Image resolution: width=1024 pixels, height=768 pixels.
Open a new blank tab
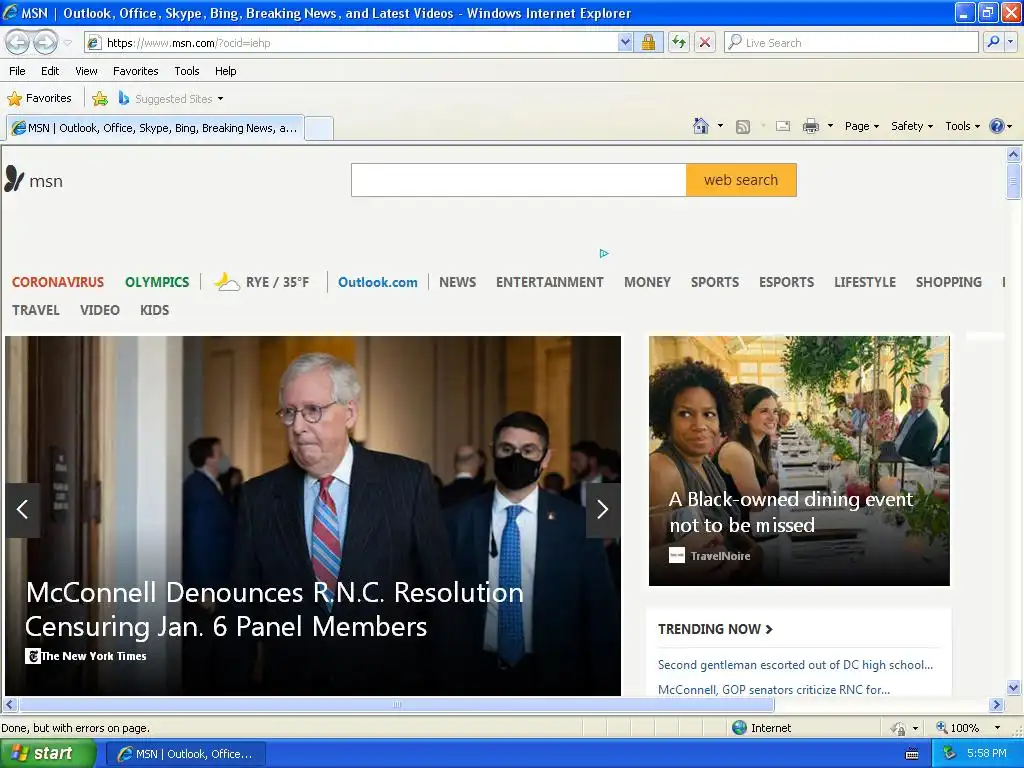[319, 128]
